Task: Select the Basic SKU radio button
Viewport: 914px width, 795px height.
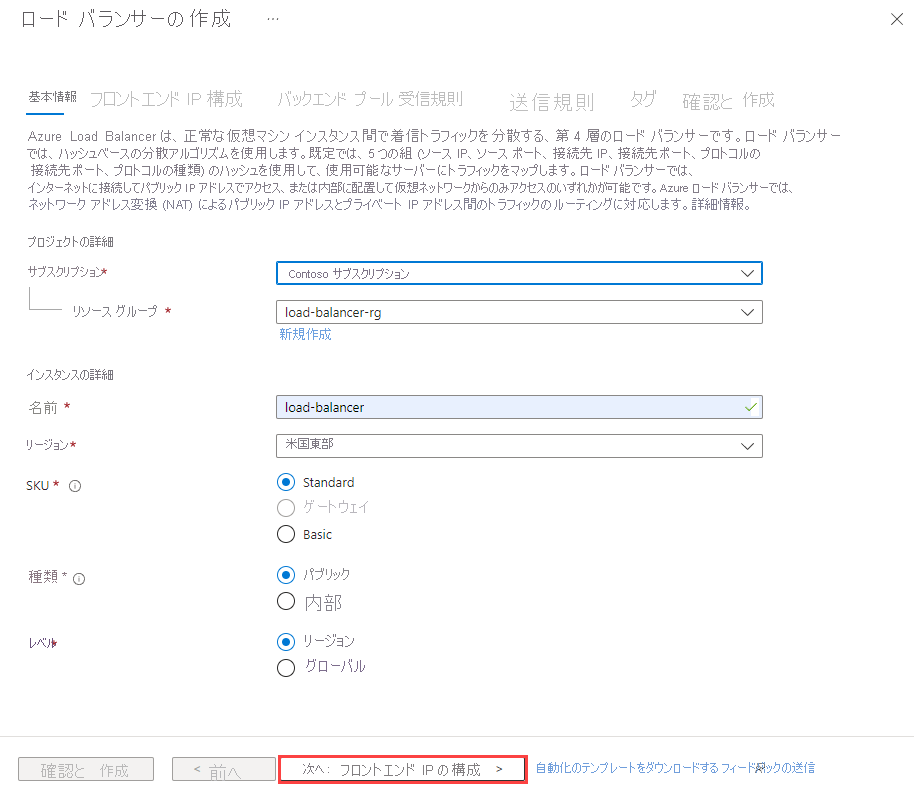Action: (x=286, y=534)
